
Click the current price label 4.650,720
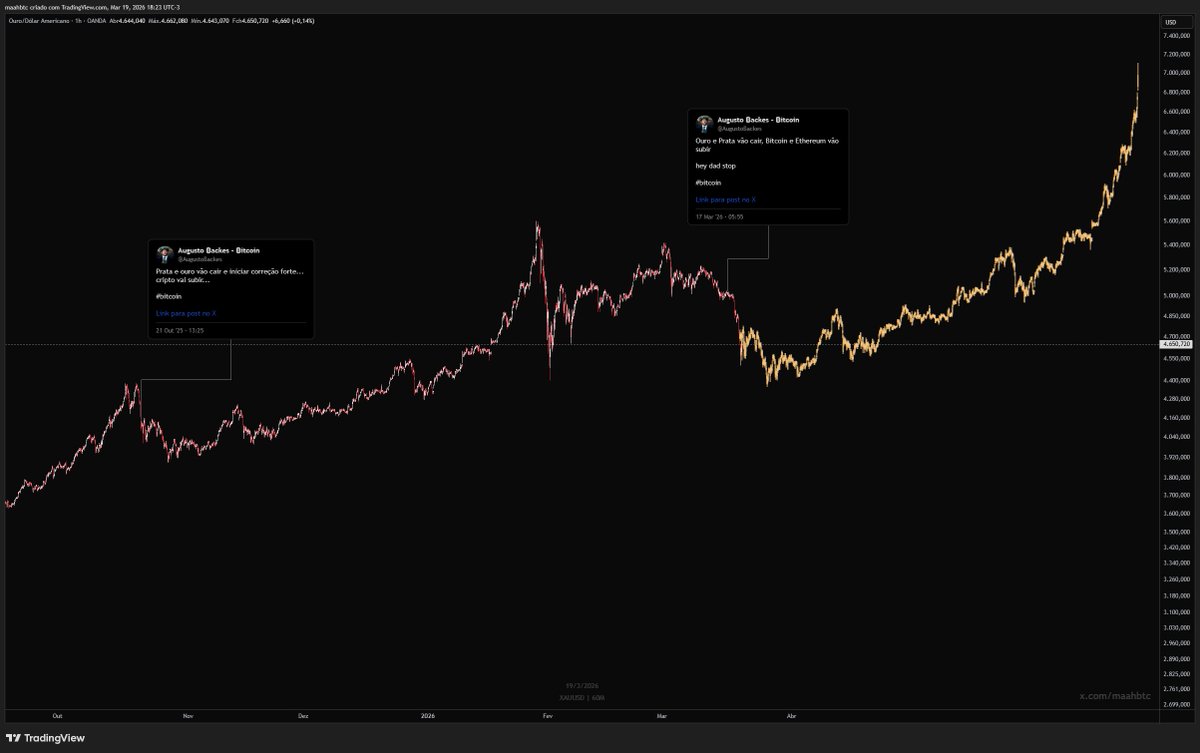pyautogui.click(x=1174, y=344)
